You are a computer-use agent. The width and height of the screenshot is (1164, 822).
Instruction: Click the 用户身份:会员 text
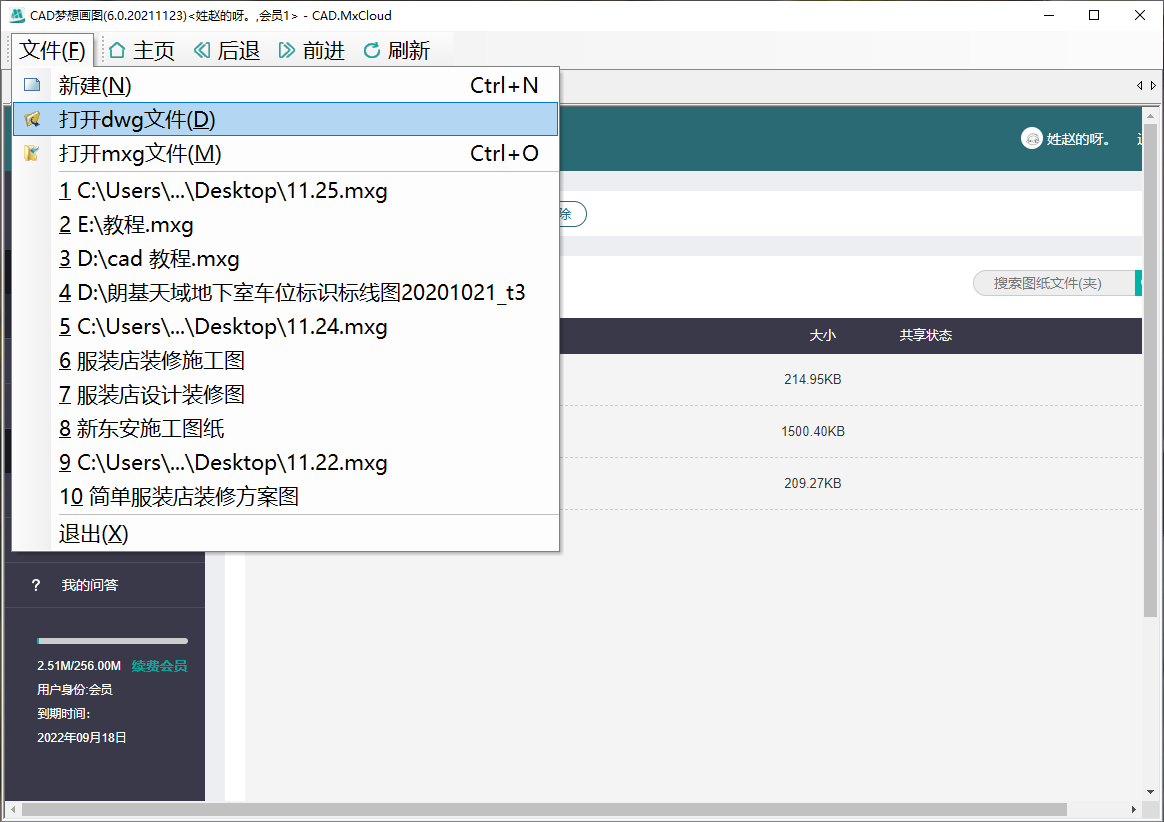pyautogui.click(x=75, y=690)
